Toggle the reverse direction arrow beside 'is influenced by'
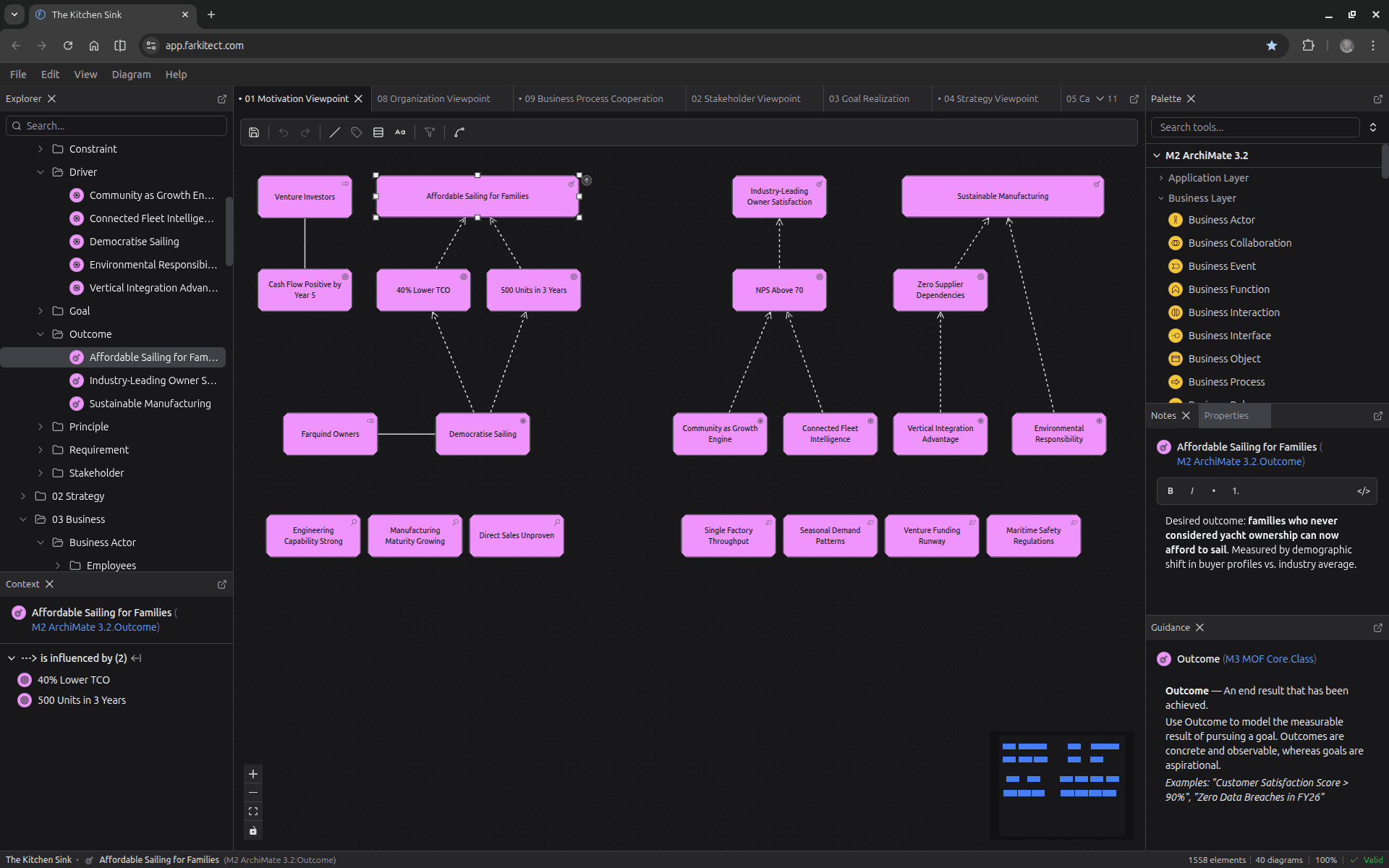Viewport: 1389px width, 868px height. tap(136, 658)
